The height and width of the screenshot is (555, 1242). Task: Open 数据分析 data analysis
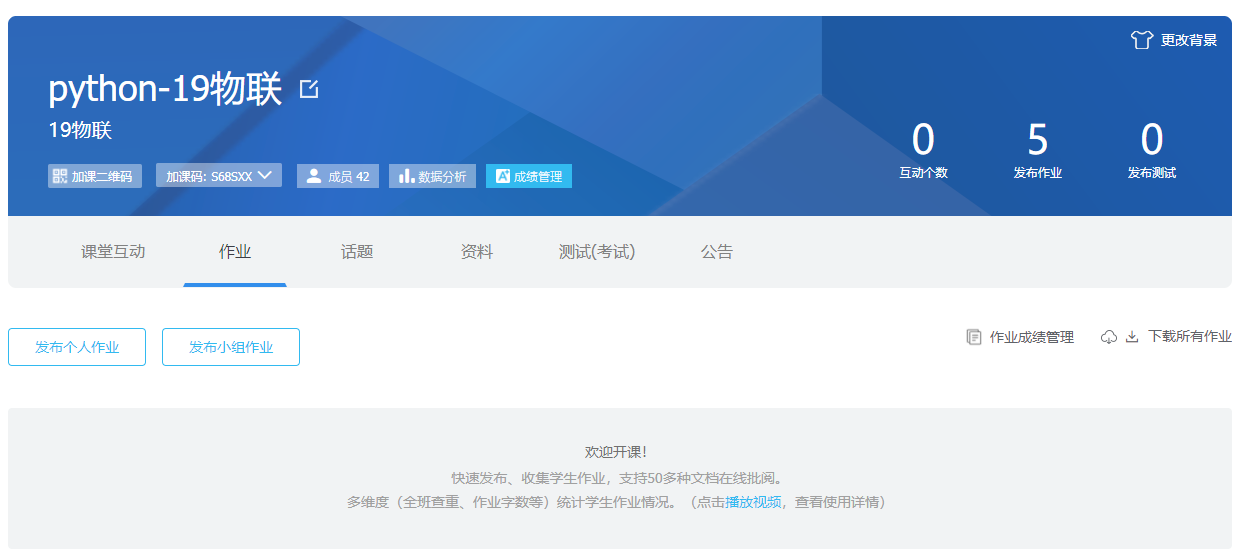pyautogui.click(x=432, y=176)
